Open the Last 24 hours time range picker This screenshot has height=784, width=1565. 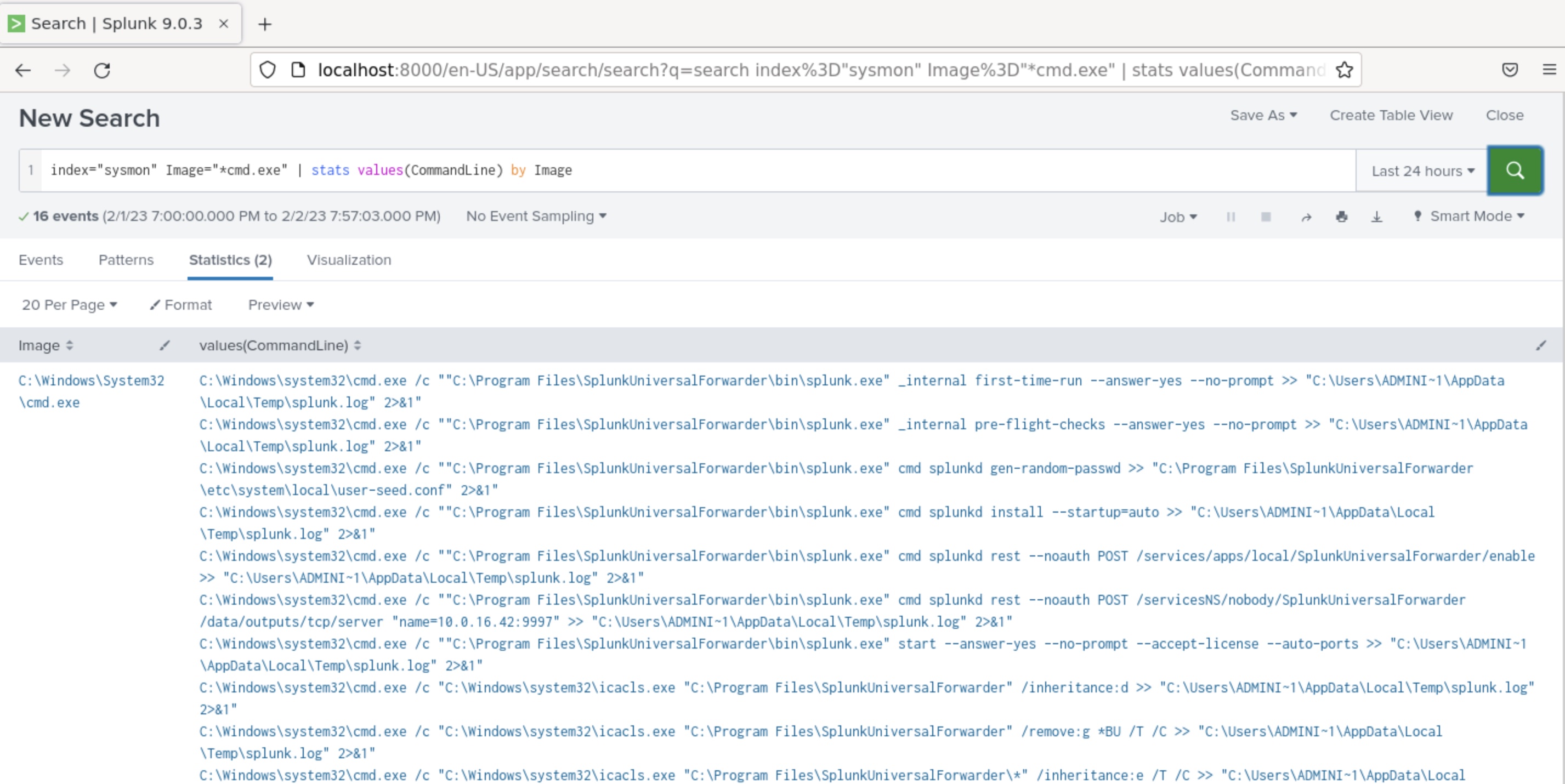(x=1422, y=171)
